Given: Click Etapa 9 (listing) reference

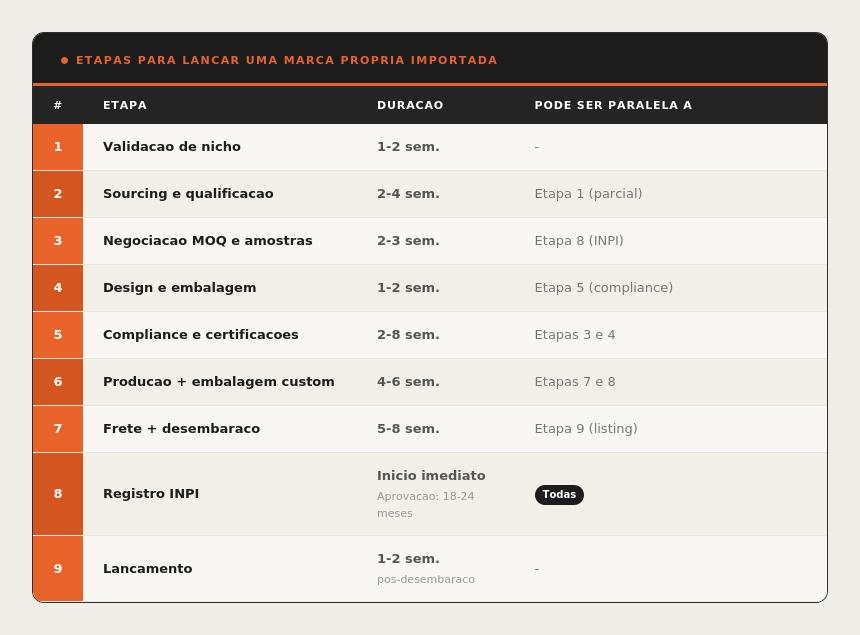Looking at the screenshot, I should [x=586, y=429].
